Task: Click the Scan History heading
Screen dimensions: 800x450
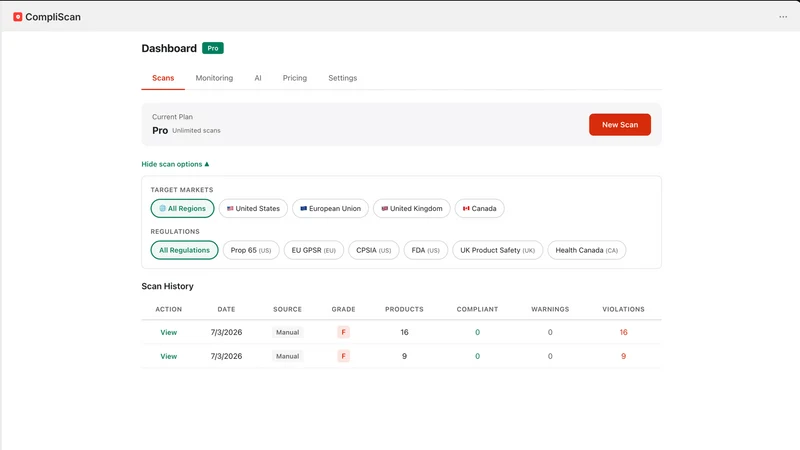Action: click(x=167, y=286)
